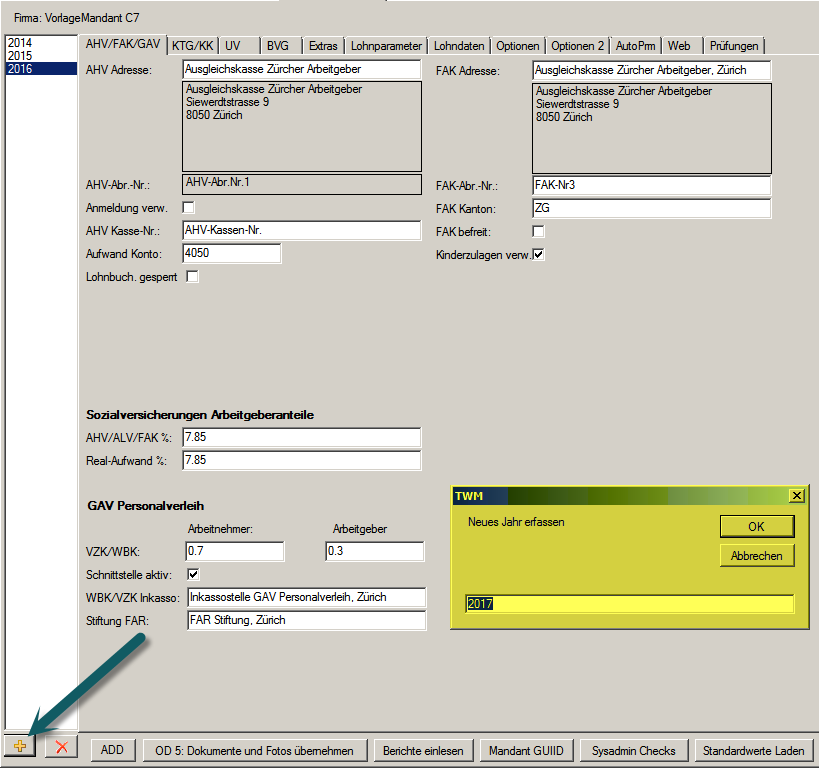Toggle the FAK befreit checkbox
Screen dimensions: 819x769
click(538, 231)
